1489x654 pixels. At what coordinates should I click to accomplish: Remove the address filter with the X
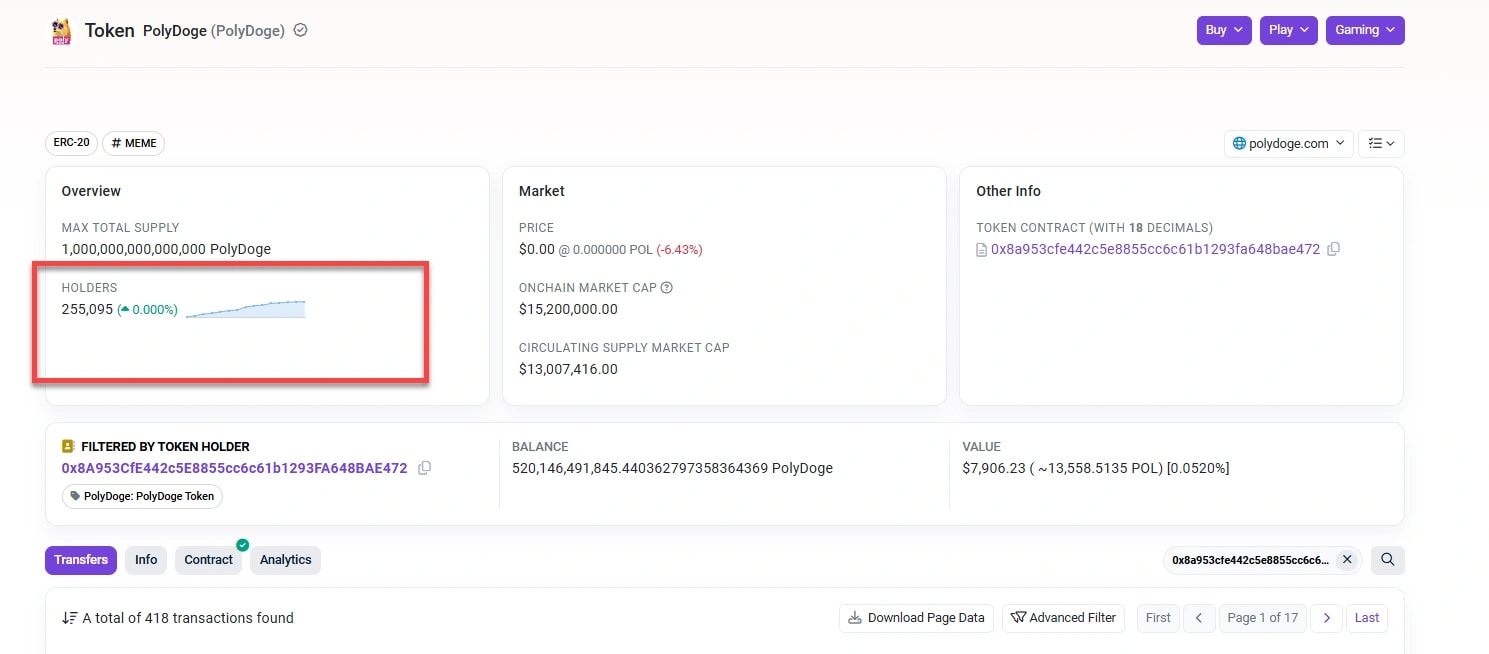[1347, 560]
